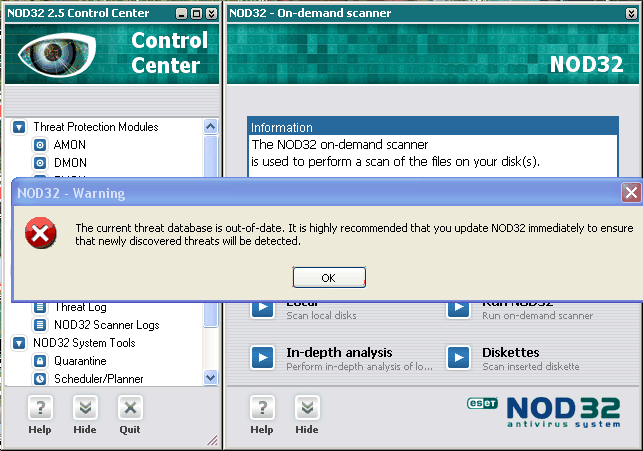The width and height of the screenshot is (643, 451).
Task: Click the In-depth analysis label
Action: 339,353
